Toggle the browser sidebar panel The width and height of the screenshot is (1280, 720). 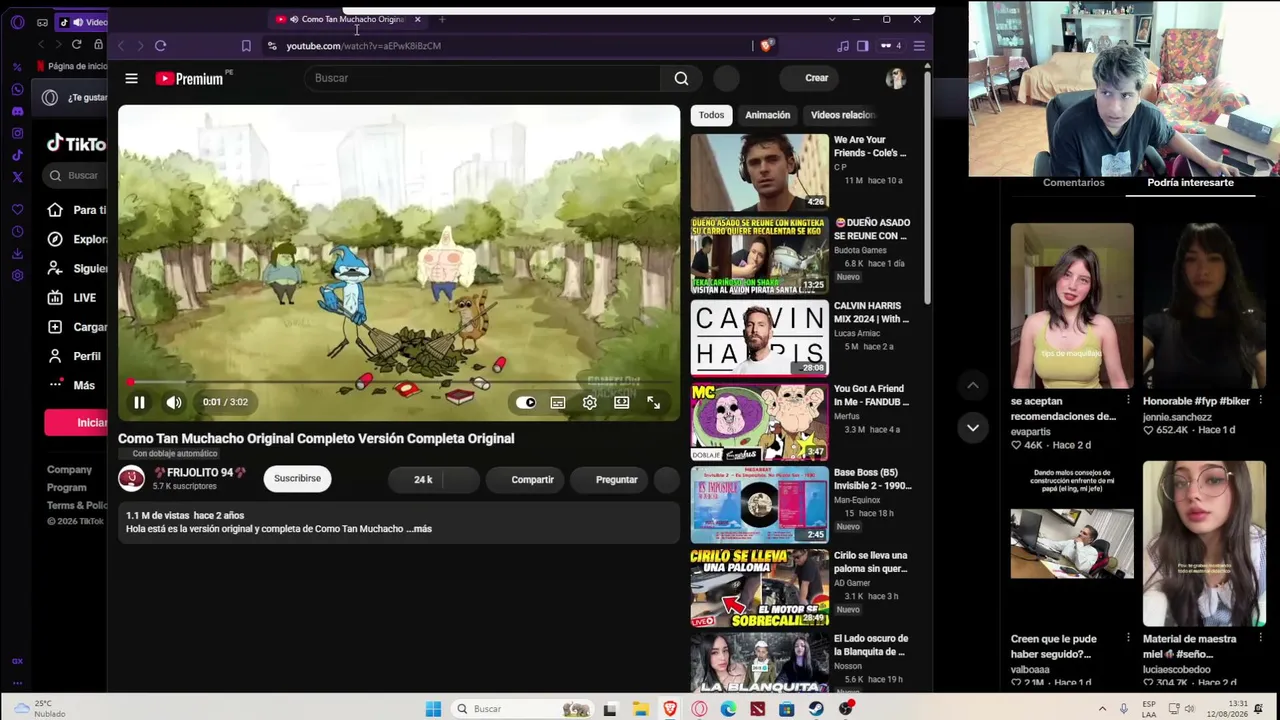coord(862,46)
